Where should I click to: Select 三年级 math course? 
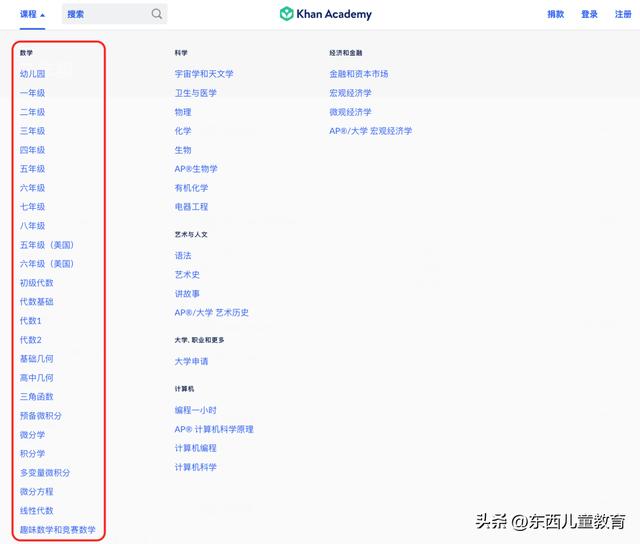33,131
